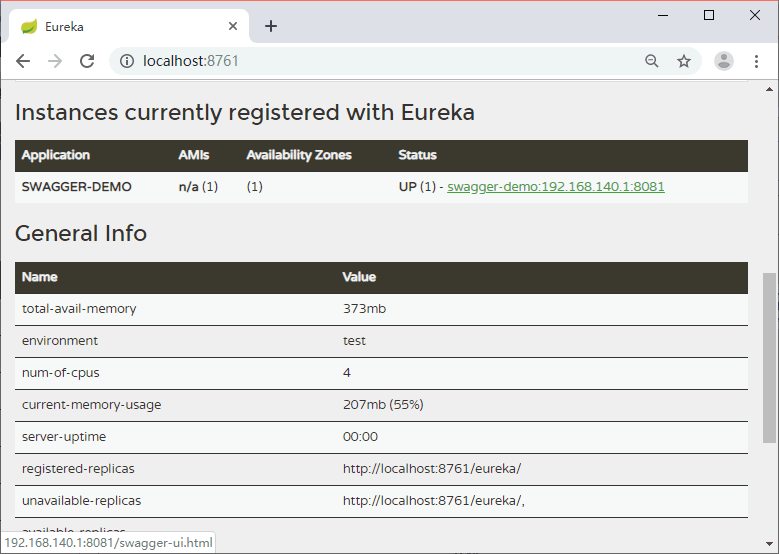Click the AMIs column header
This screenshot has width=779, height=554.
coord(194,155)
